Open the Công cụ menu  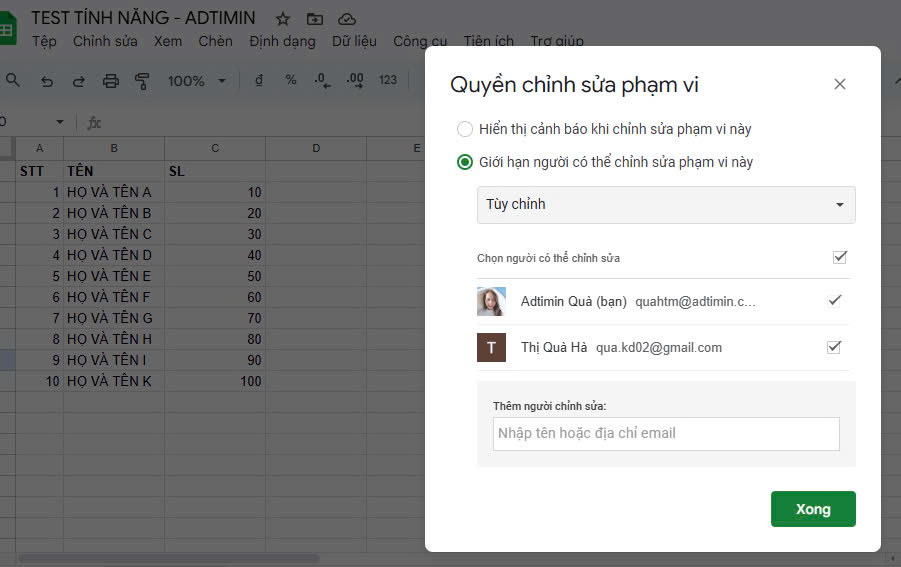click(420, 41)
